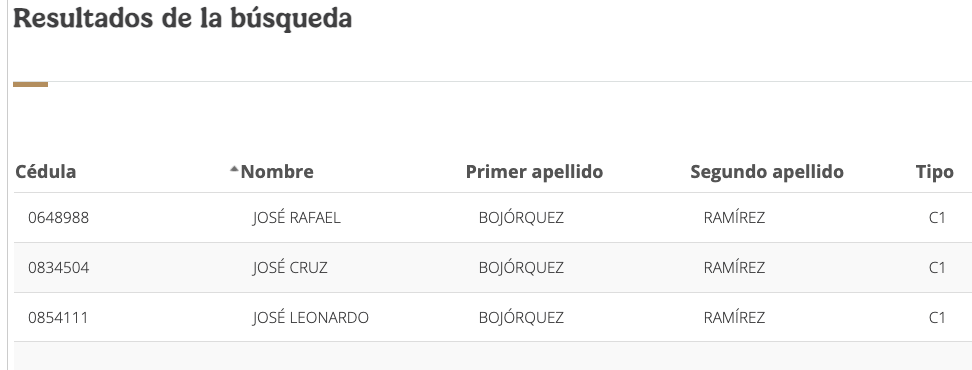Open the JOSÉ LEONARDO record

pos(311,317)
